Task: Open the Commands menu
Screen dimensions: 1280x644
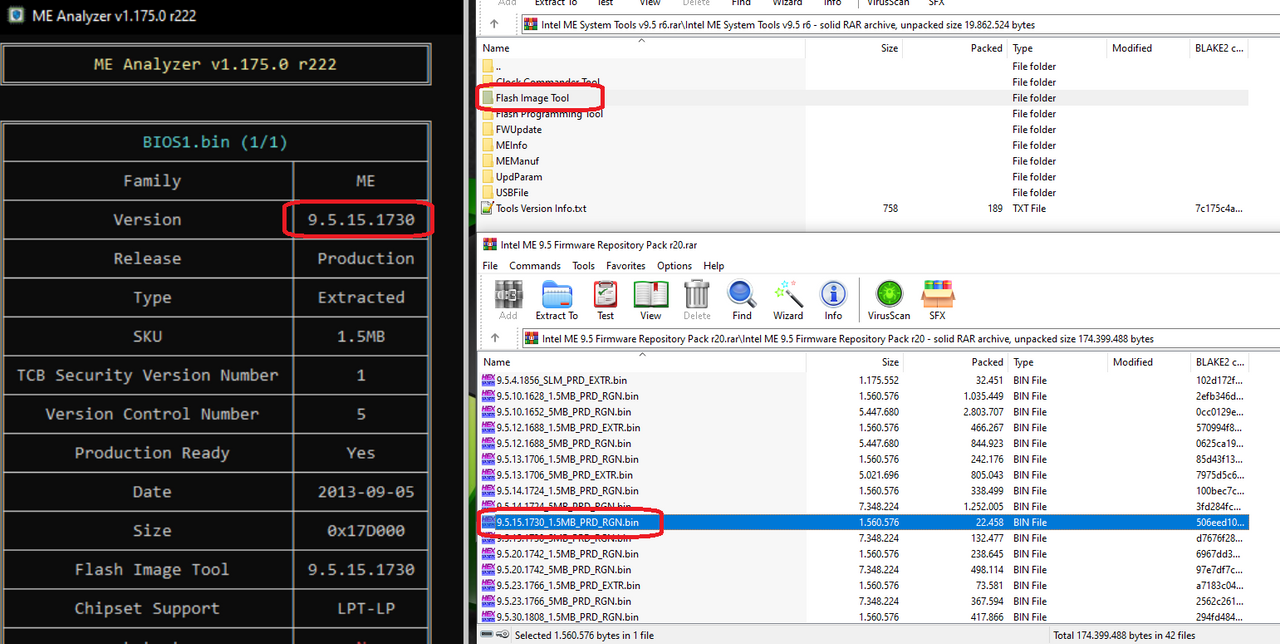Action: point(535,266)
